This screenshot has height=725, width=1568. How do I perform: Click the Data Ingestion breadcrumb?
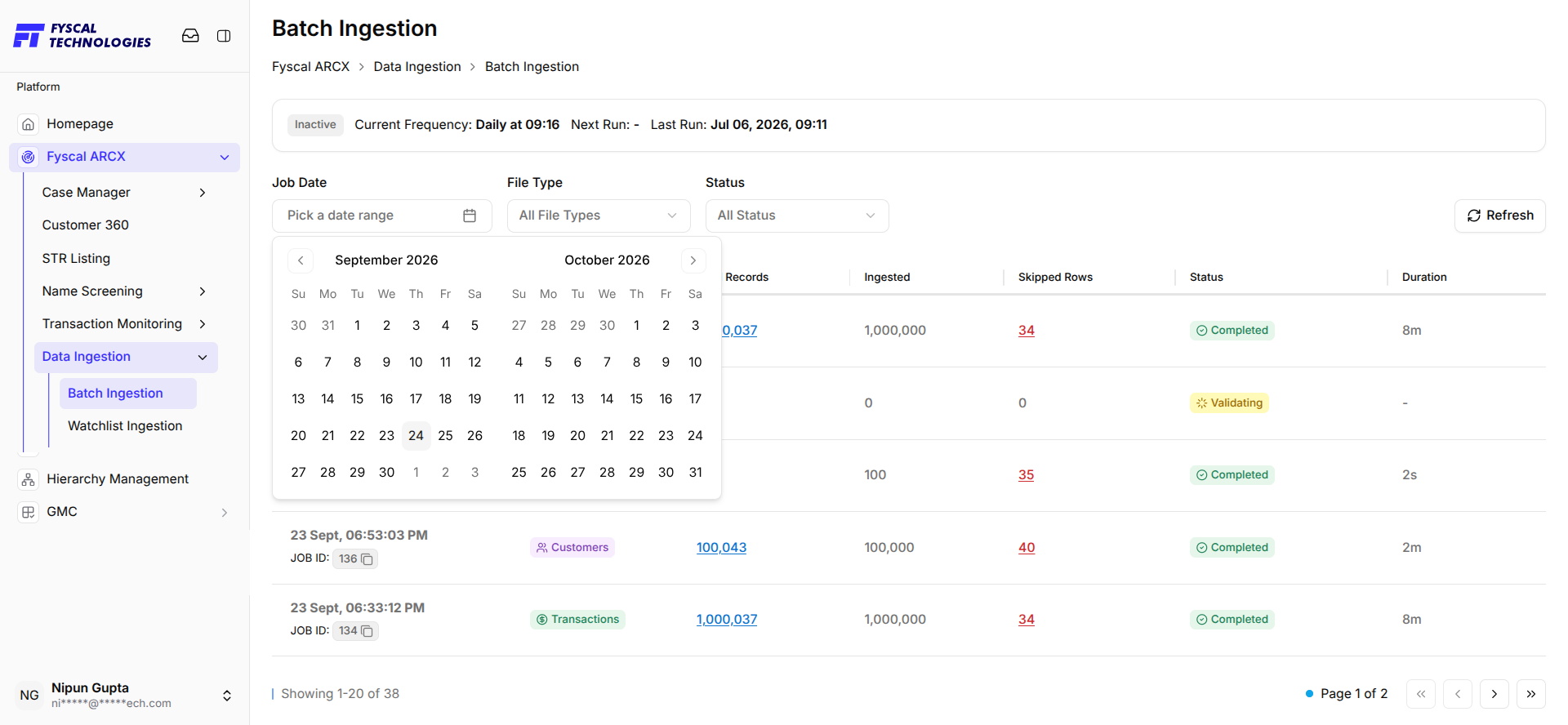[417, 67]
